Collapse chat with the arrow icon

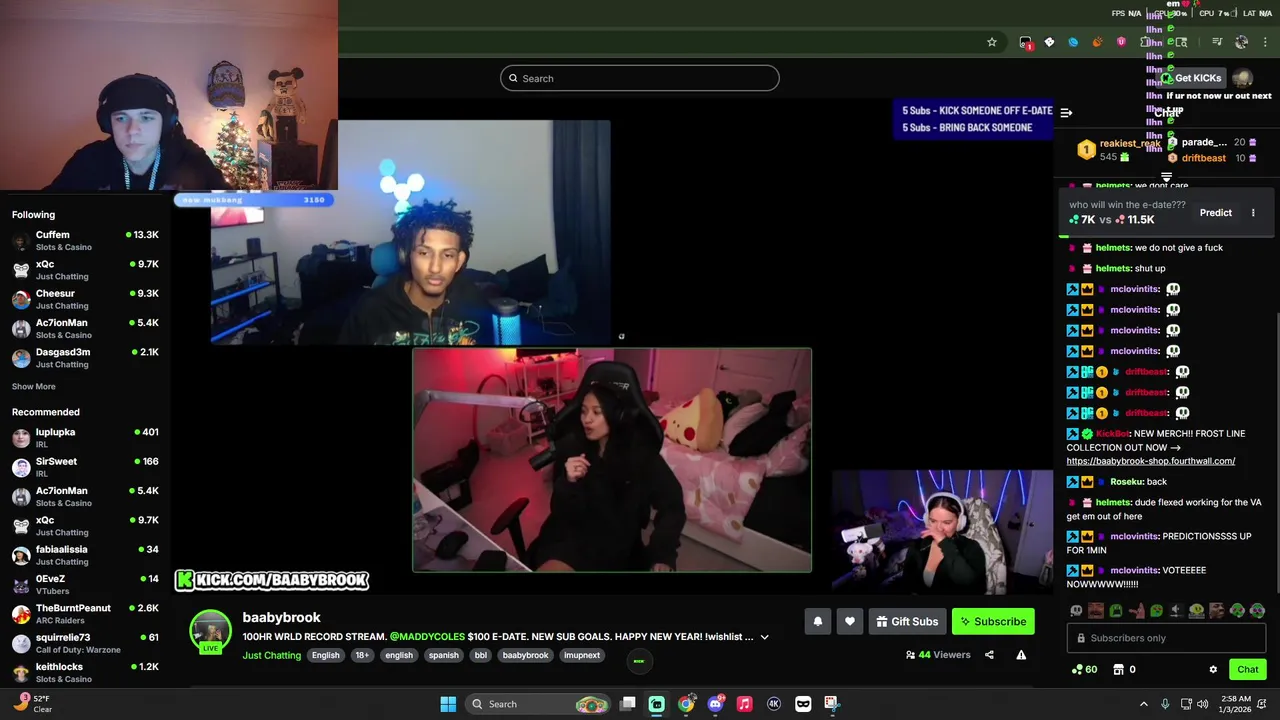pos(1066,113)
